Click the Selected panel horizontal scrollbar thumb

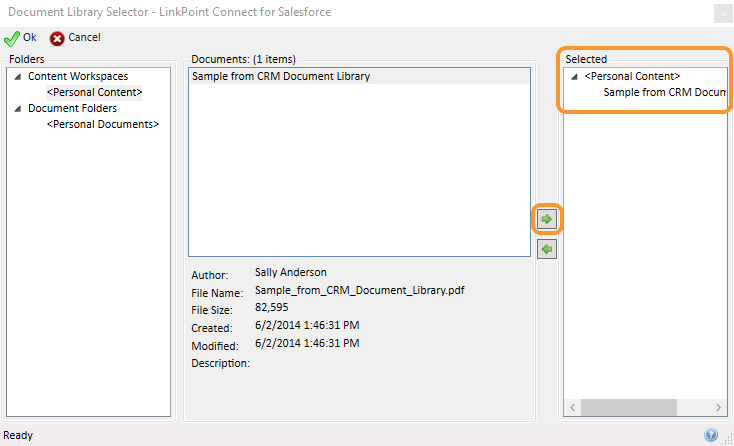coord(629,407)
